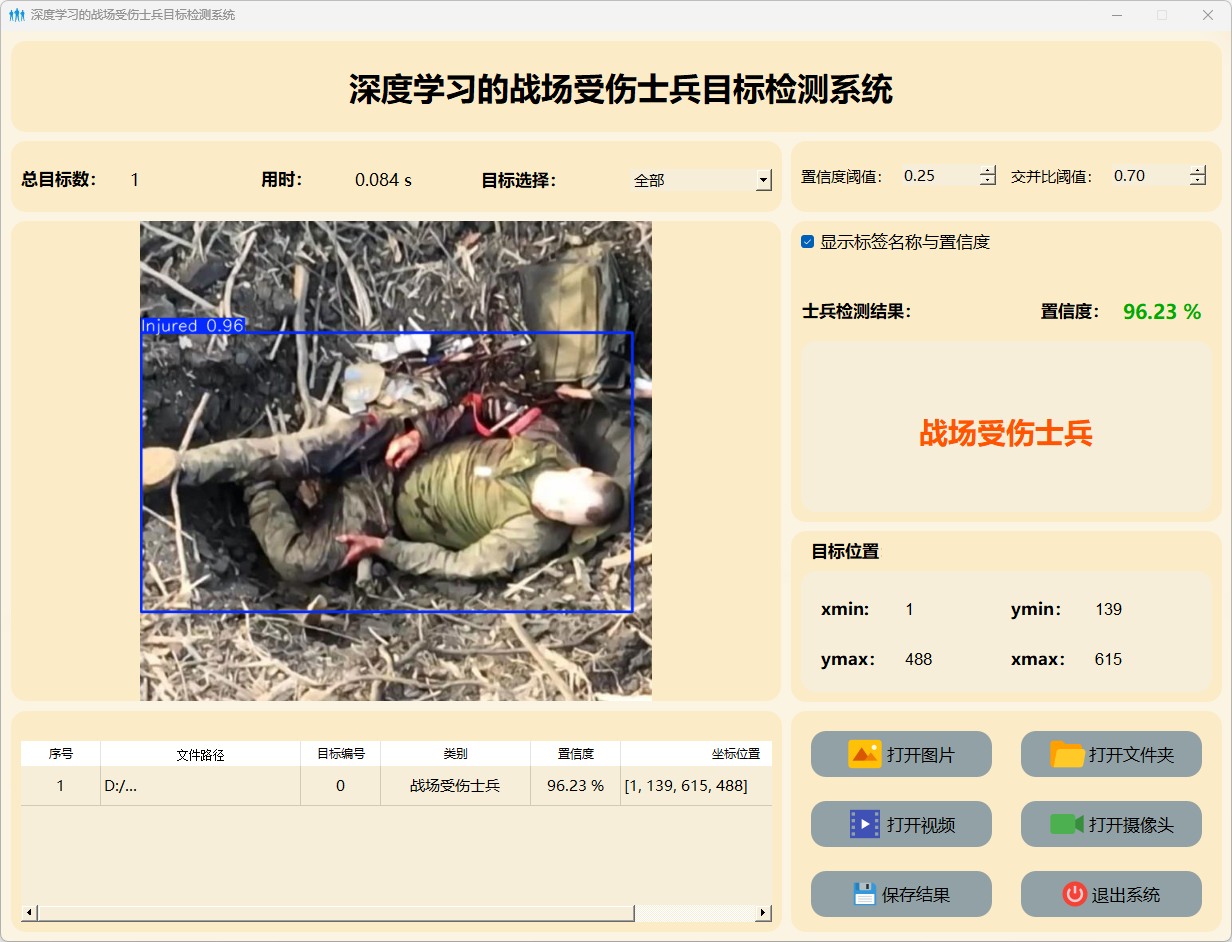Click the 置信度 column header in the table
Viewport: 1232px width, 942px height.
tap(575, 754)
